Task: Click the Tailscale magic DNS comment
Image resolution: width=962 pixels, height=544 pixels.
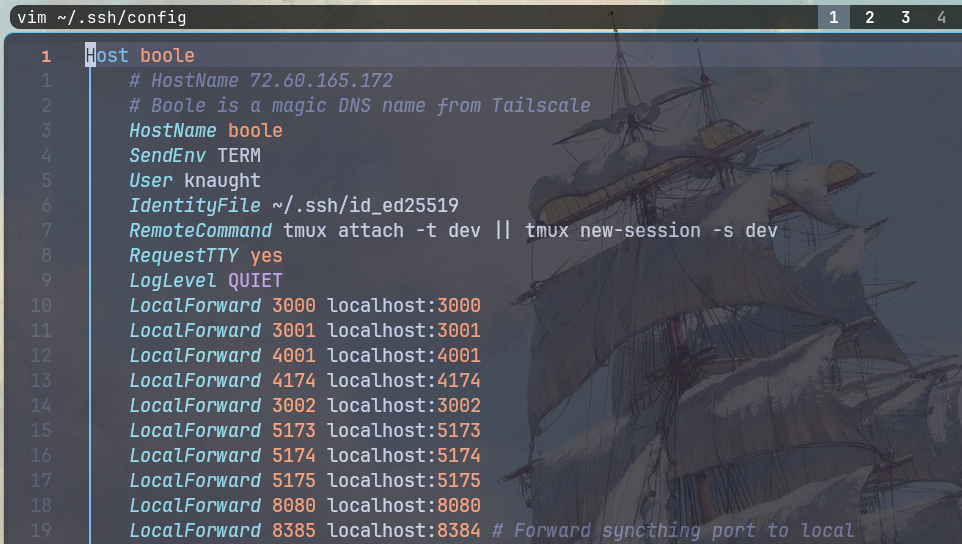Action: pyautogui.click(x=360, y=105)
